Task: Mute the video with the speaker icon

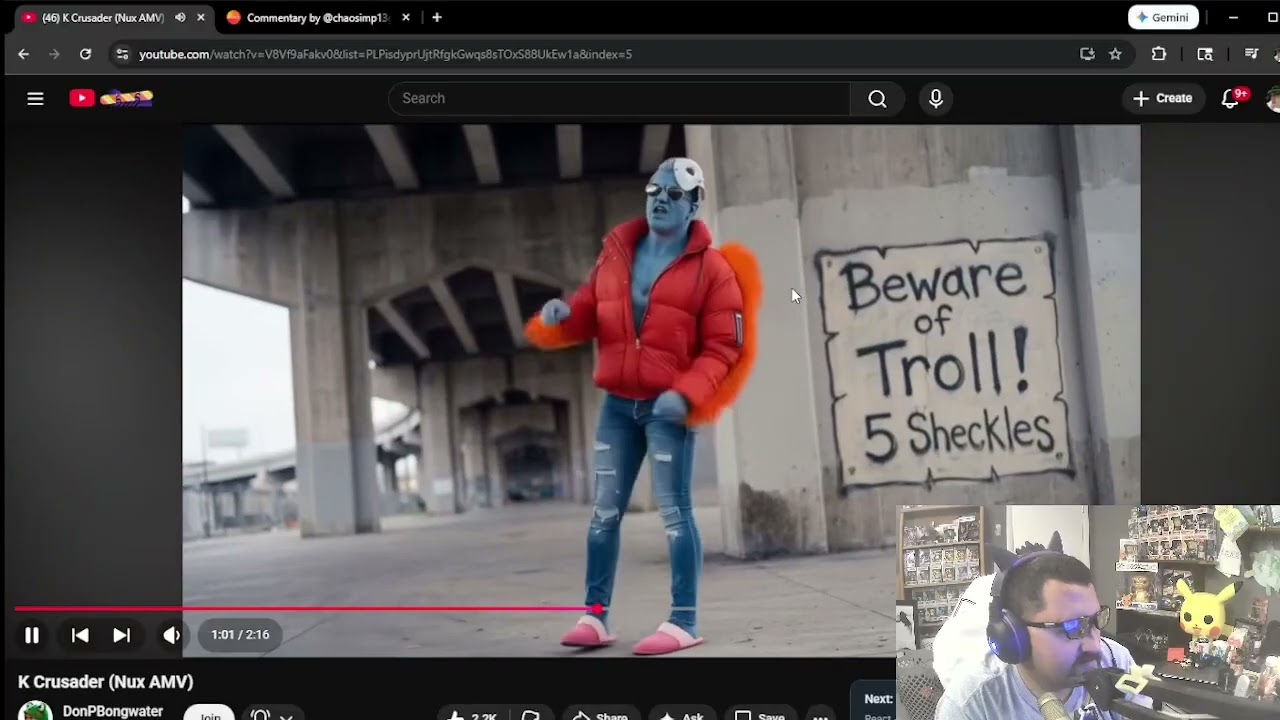Action: point(172,635)
